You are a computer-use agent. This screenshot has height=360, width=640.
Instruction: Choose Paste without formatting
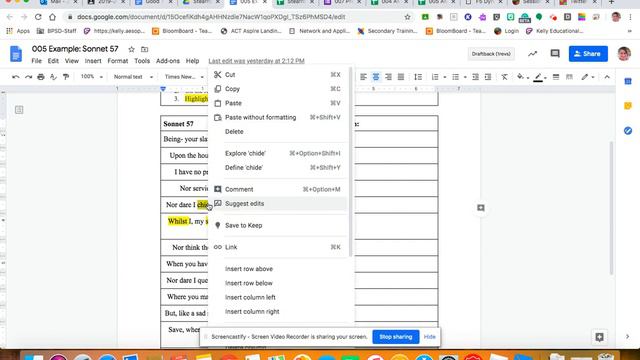click(x=278, y=118)
